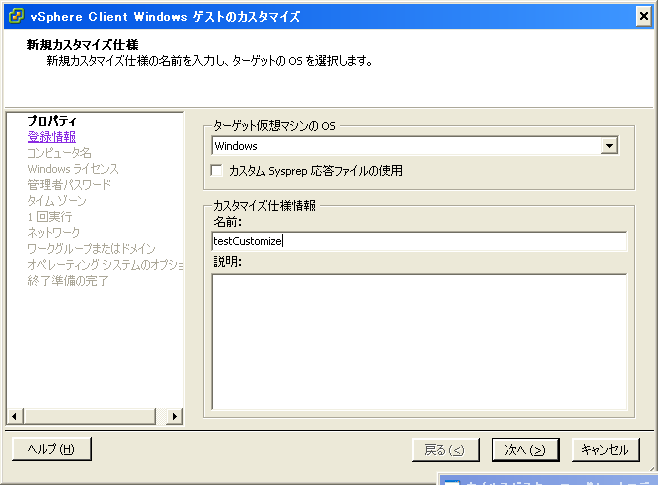Click the 戻る (<) back button

(x=445, y=450)
